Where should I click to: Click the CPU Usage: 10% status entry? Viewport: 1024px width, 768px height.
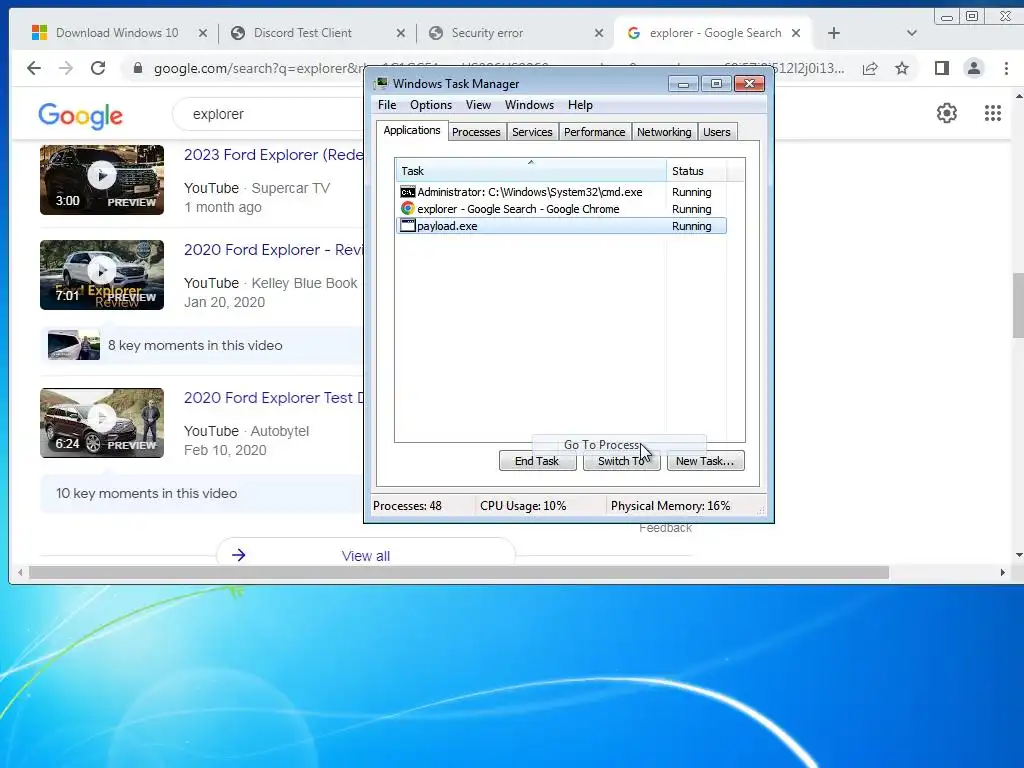click(523, 506)
